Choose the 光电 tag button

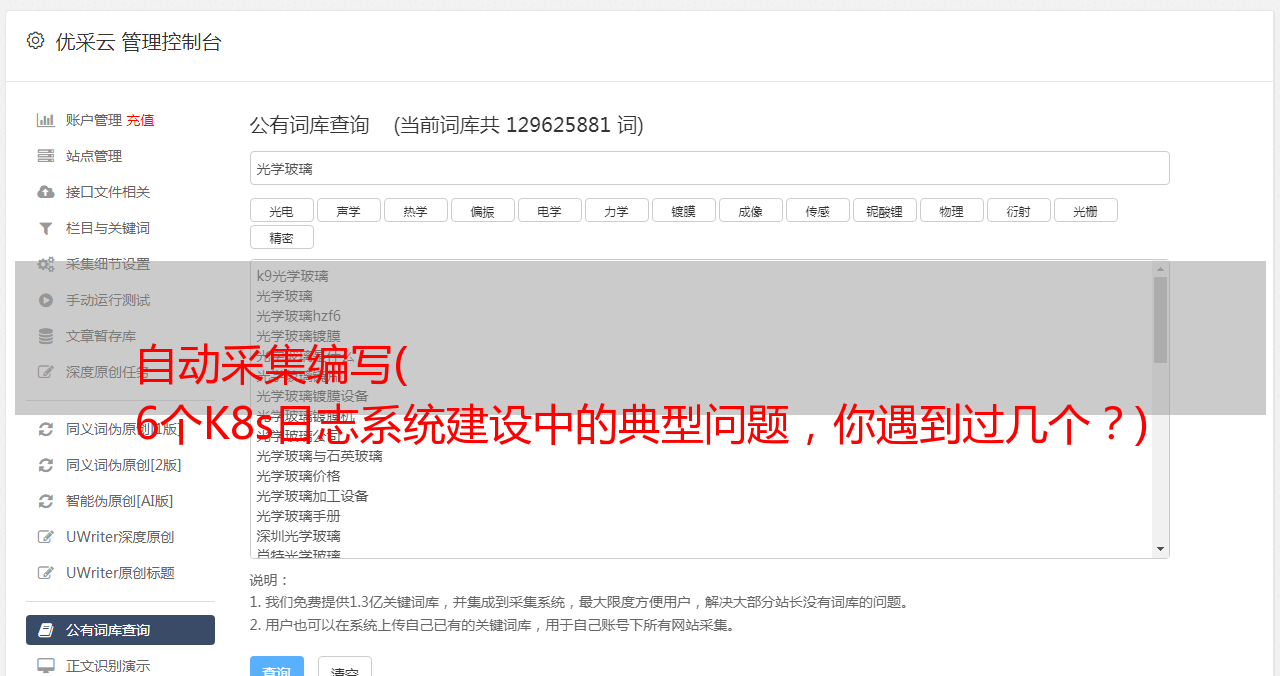point(281,211)
